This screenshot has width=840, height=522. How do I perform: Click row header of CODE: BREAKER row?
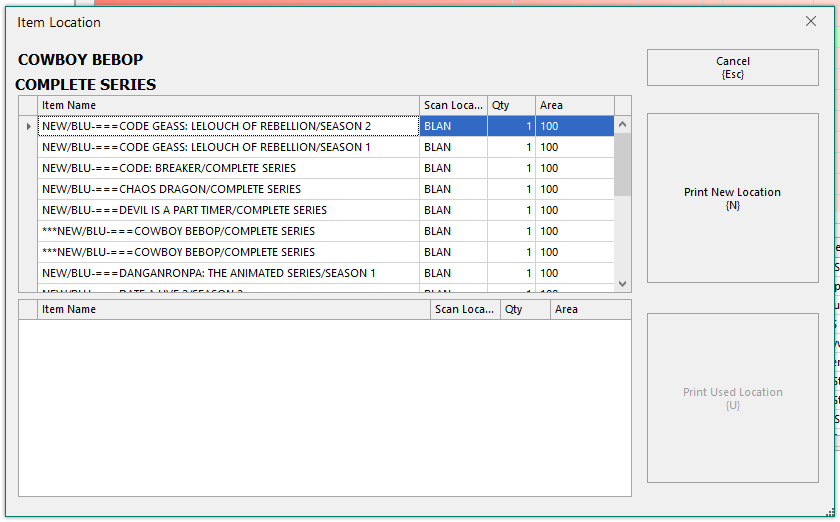pos(28,168)
